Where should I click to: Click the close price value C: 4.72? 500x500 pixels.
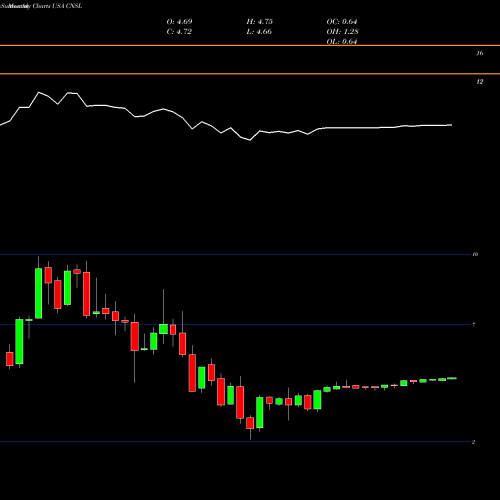[179, 32]
